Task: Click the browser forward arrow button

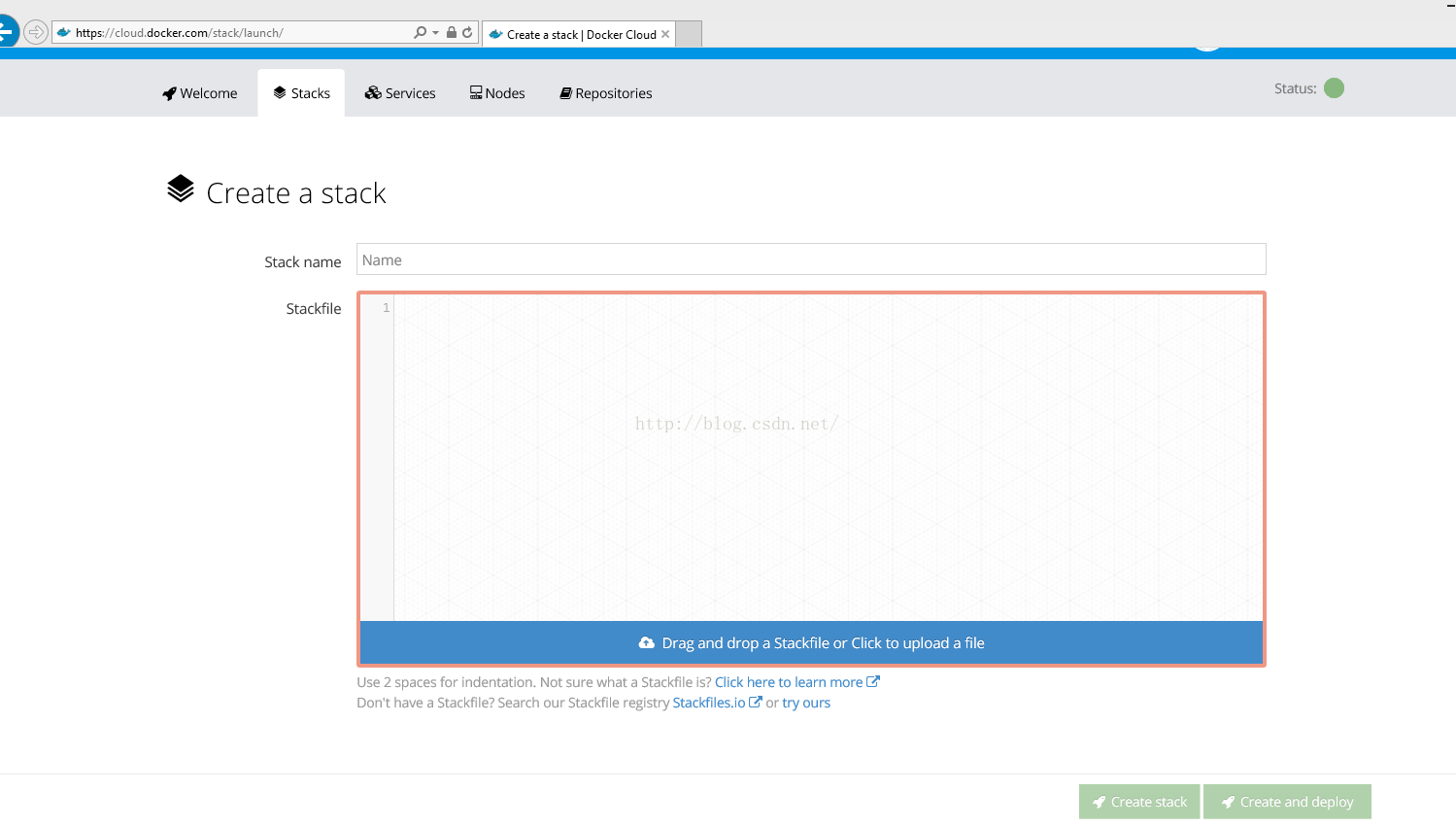Action: pyautogui.click(x=36, y=32)
